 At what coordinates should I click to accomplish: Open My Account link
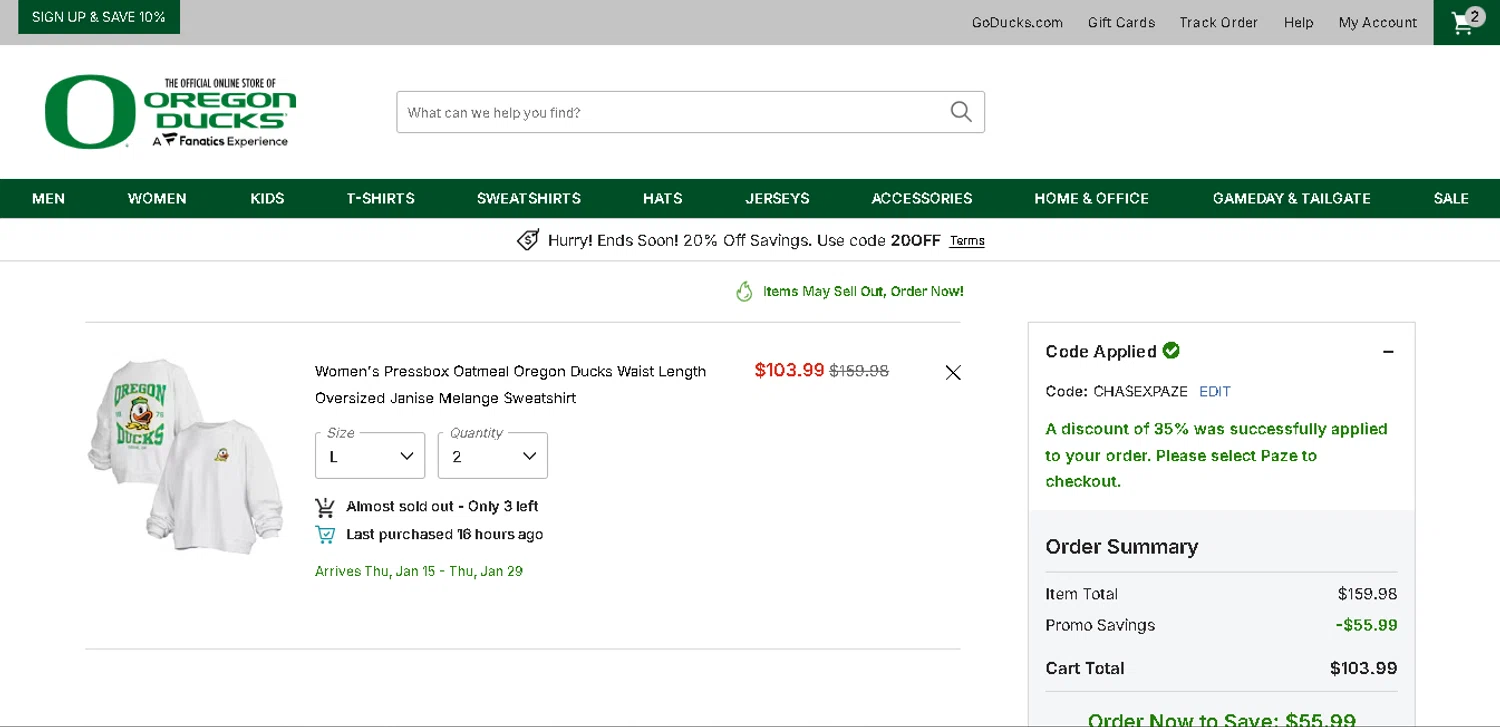(1378, 22)
